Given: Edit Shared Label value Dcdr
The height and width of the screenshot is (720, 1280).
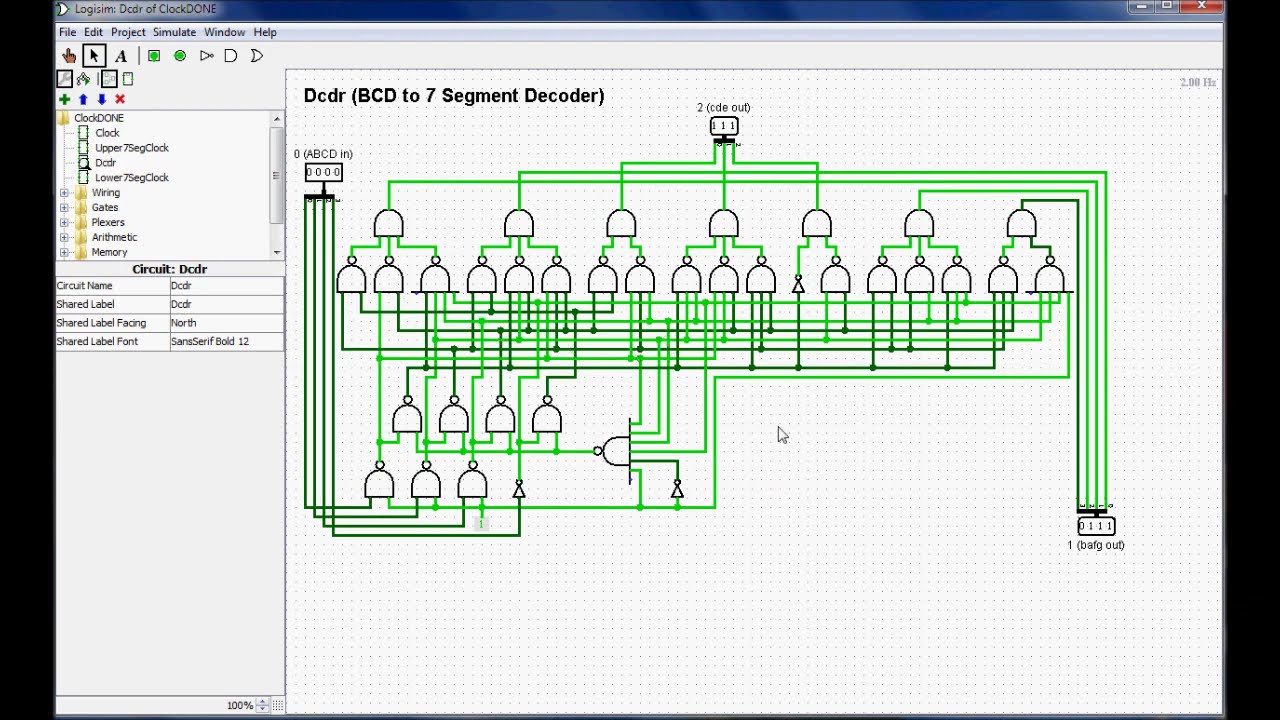Looking at the screenshot, I should 226,304.
